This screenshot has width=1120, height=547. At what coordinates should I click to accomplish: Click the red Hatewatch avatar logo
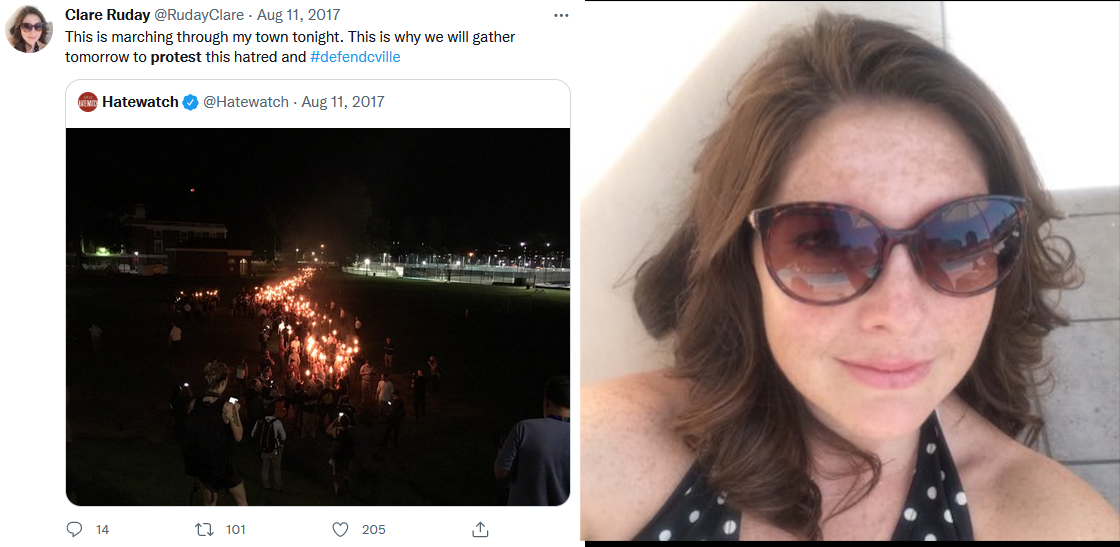tap(88, 102)
